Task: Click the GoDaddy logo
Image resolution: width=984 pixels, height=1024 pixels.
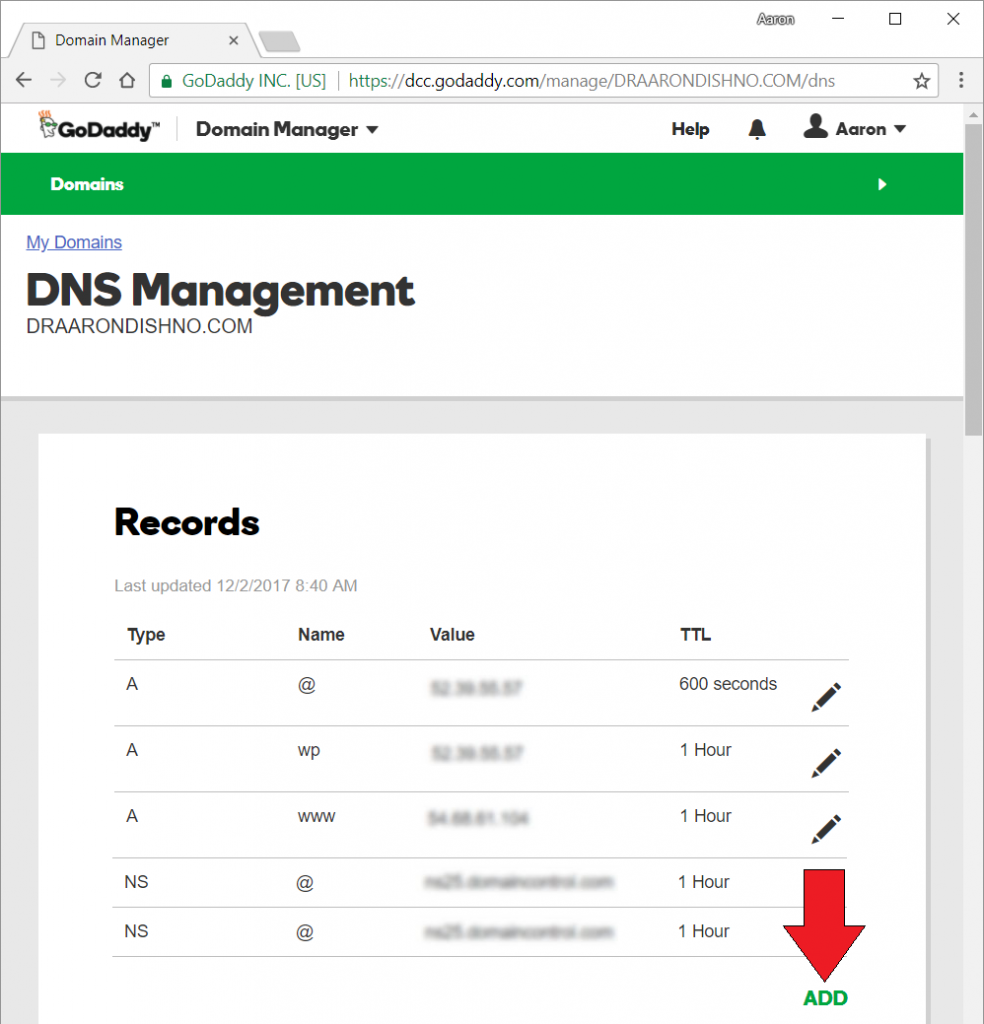Action: coord(95,127)
